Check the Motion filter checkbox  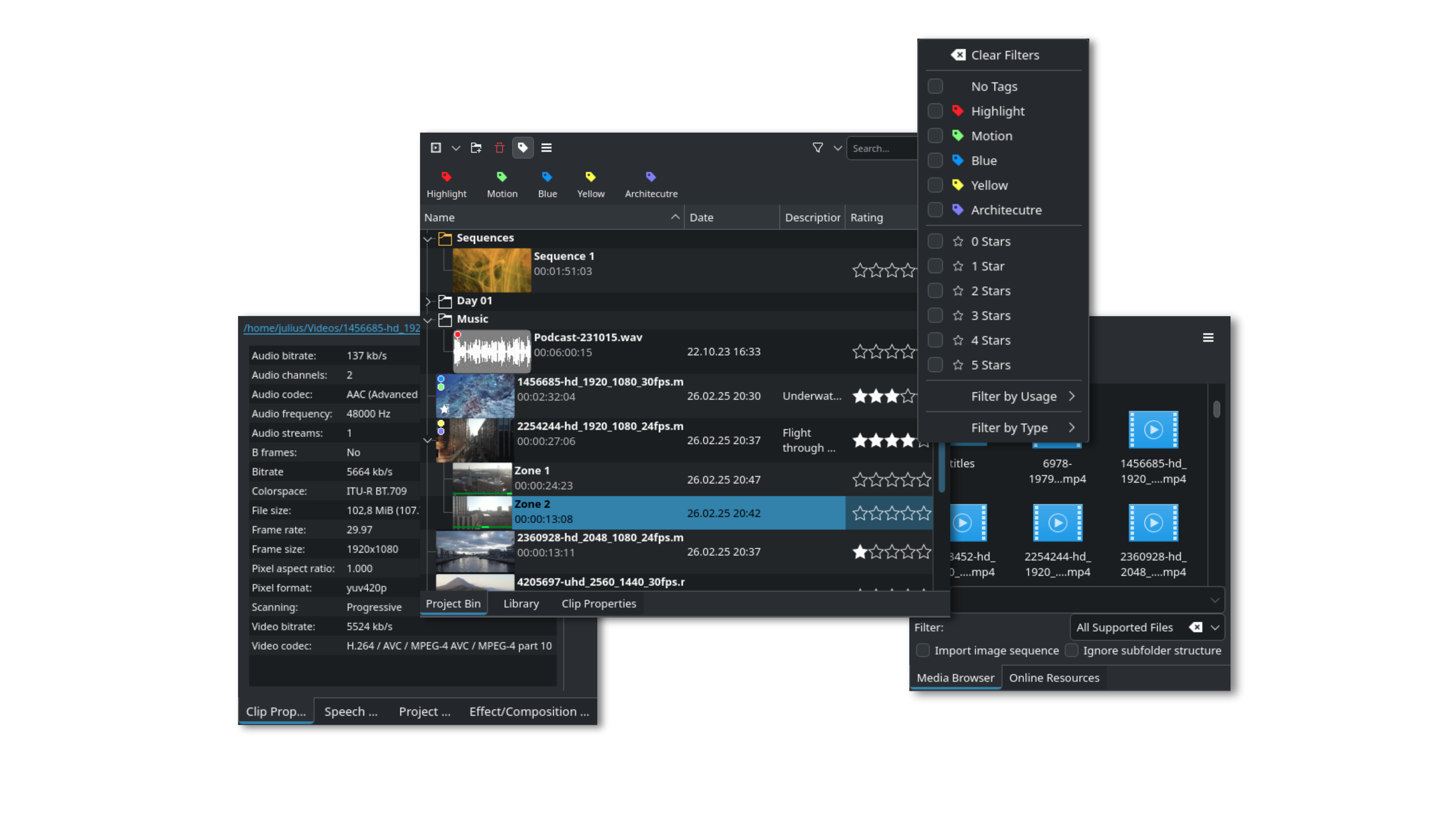[935, 136]
